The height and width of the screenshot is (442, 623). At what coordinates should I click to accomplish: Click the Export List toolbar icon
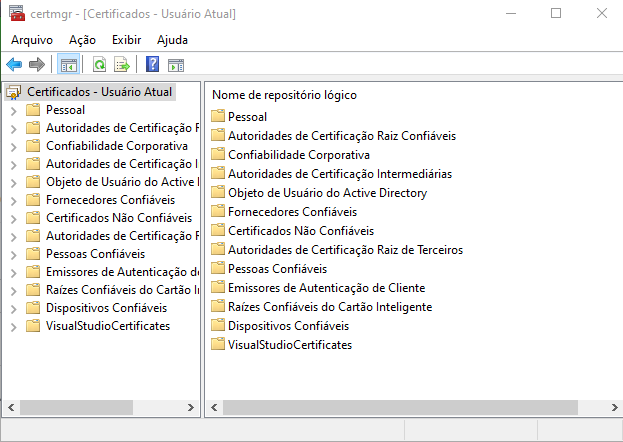coord(122,65)
